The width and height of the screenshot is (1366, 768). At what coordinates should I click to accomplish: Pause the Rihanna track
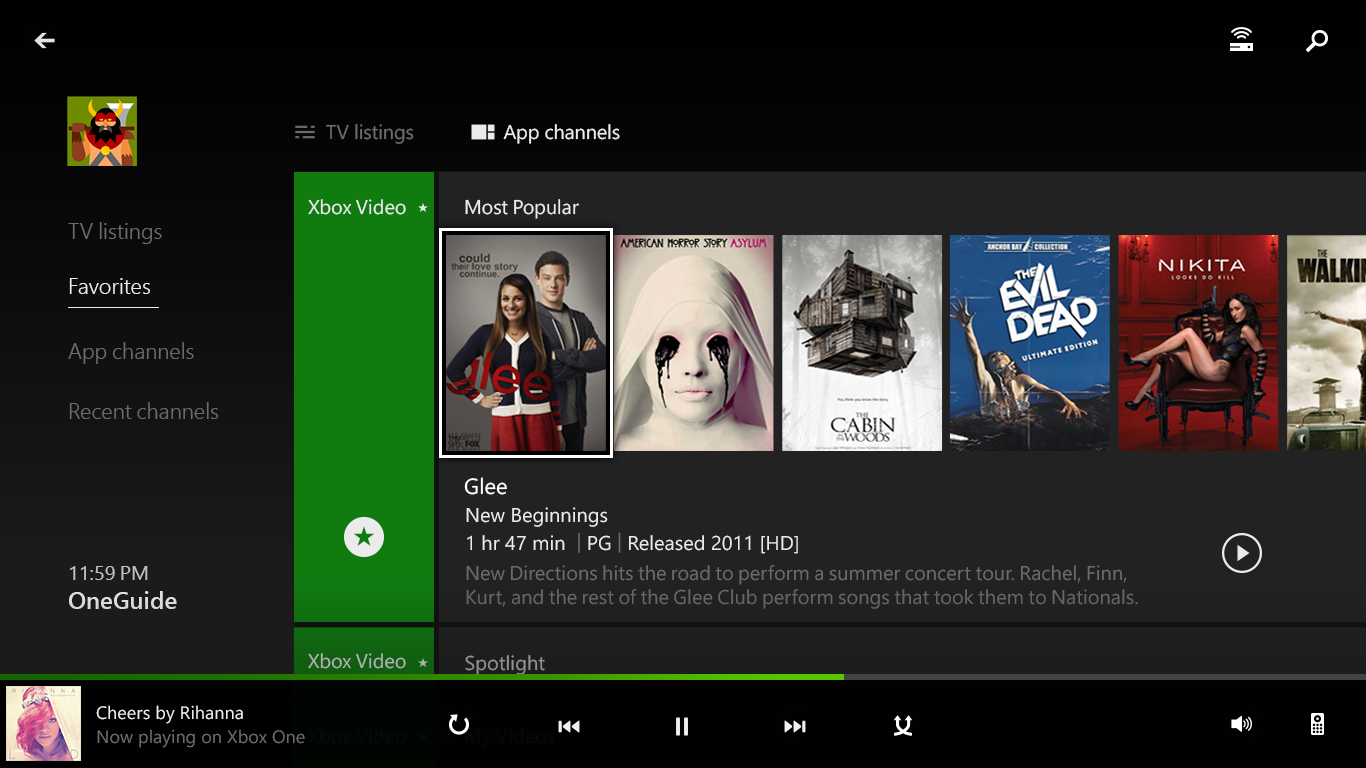click(x=681, y=726)
